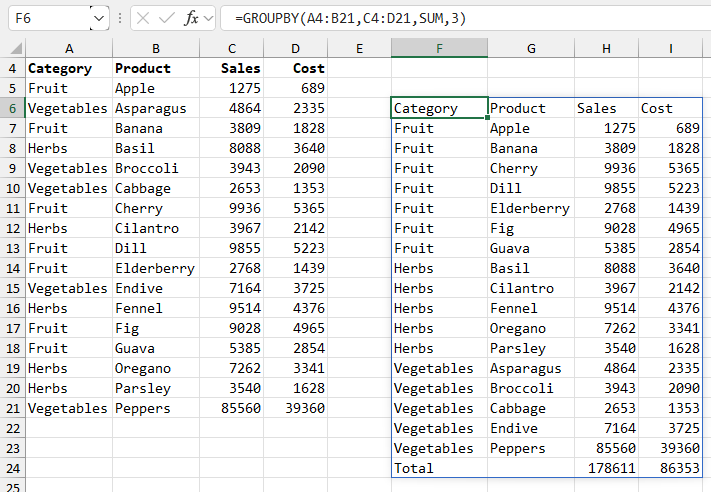Image resolution: width=711 pixels, height=492 pixels.
Task: Click the bold Cost header cell D4
Action: point(296,68)
